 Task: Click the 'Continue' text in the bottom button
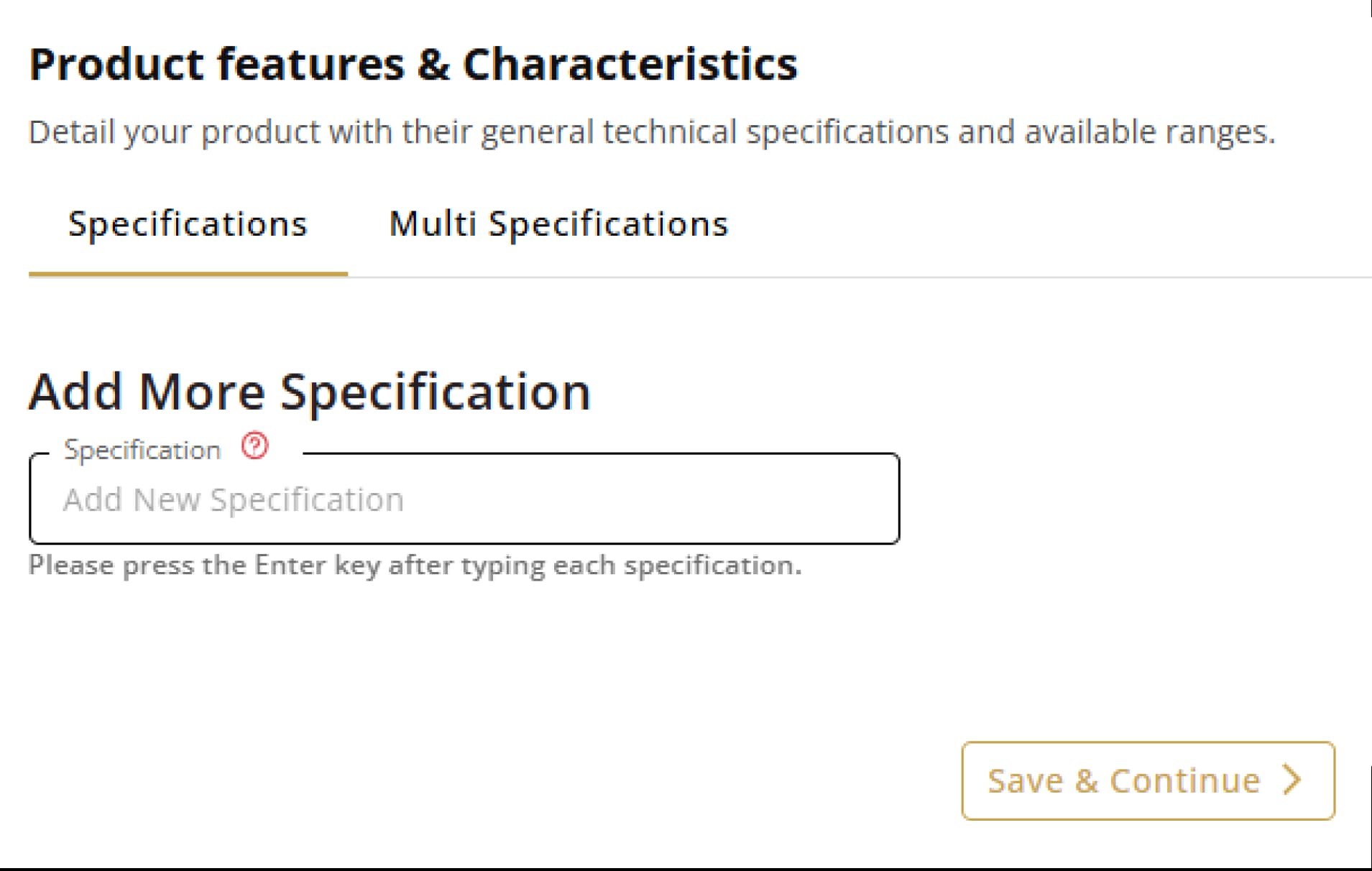tap(1184, 781)
